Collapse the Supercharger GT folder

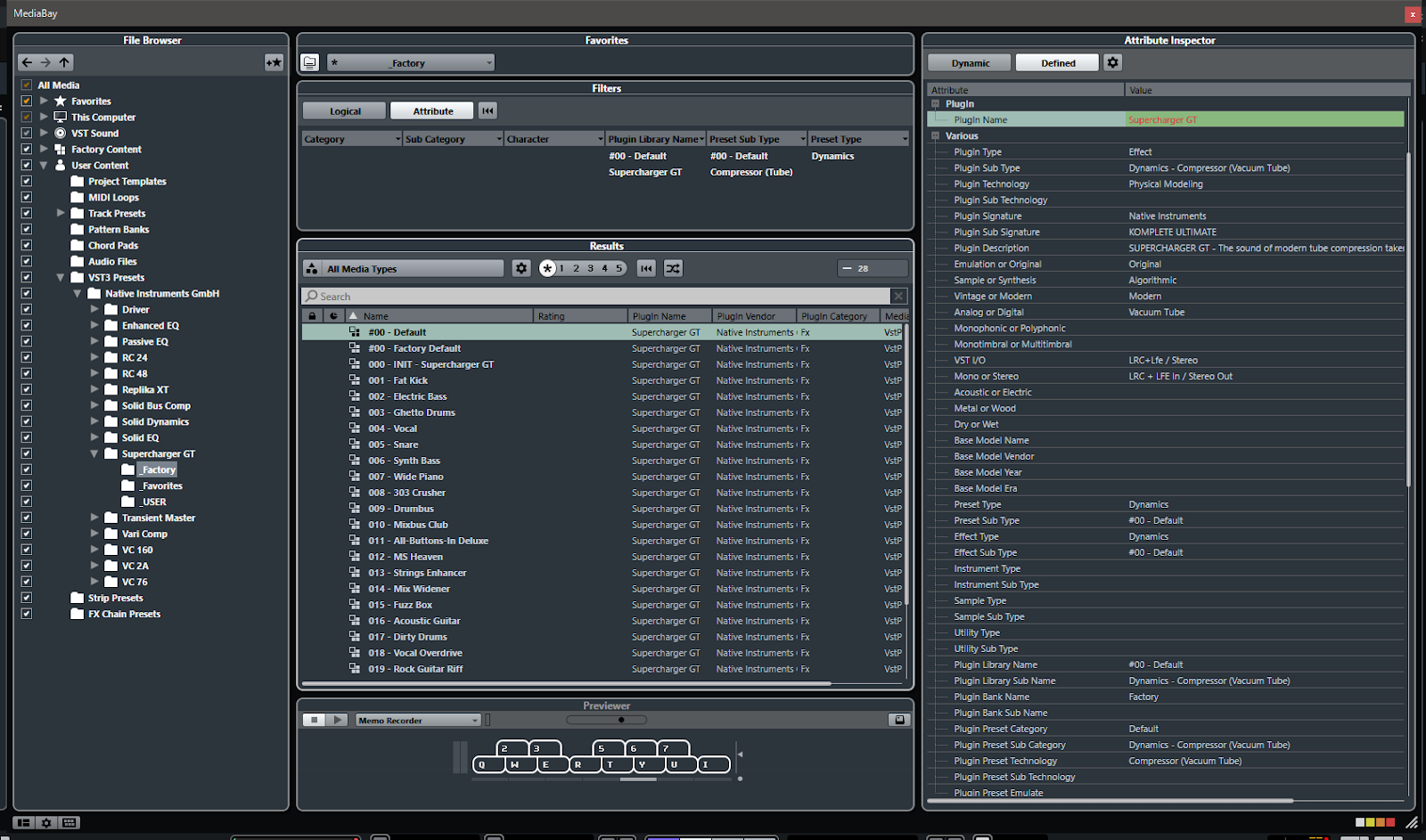pos(94,453)
